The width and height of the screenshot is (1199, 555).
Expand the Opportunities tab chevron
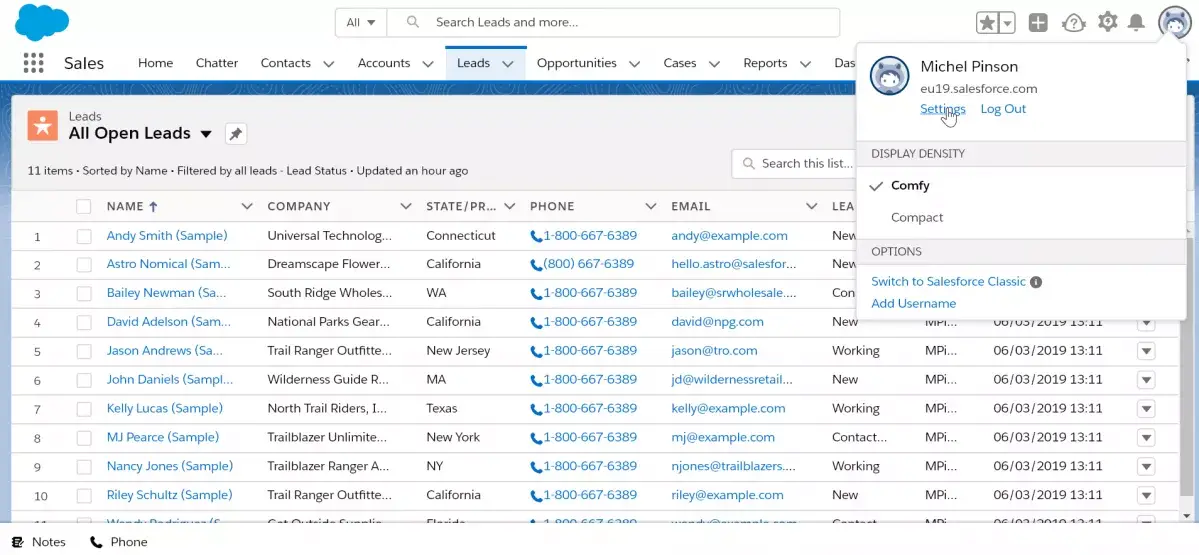(635, 64)
